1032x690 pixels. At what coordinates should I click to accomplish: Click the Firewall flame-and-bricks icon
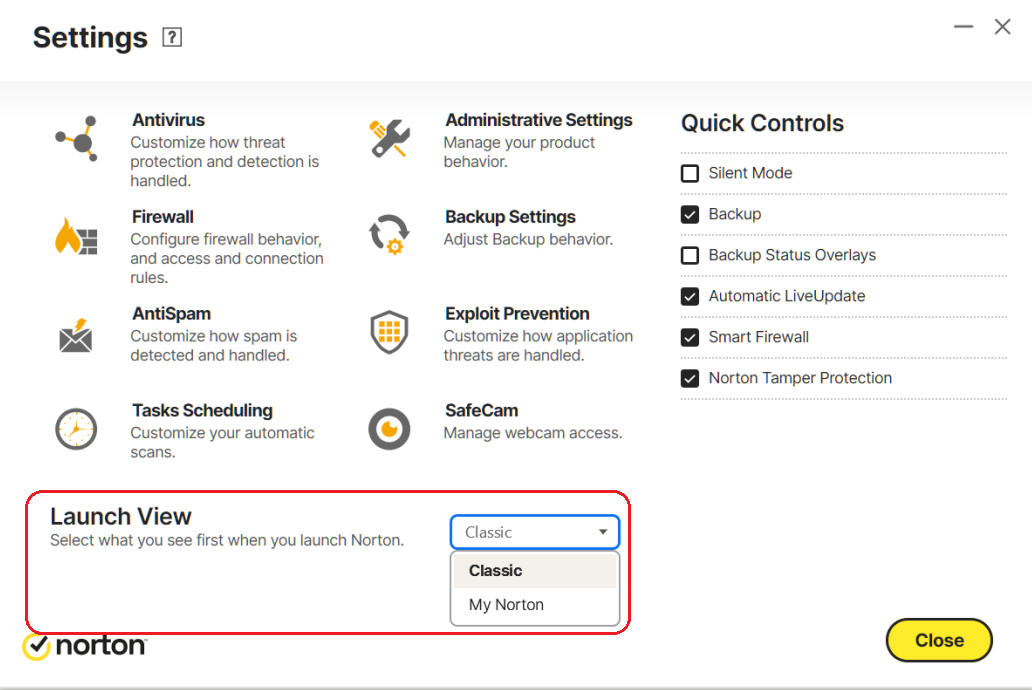click(76, 236)
